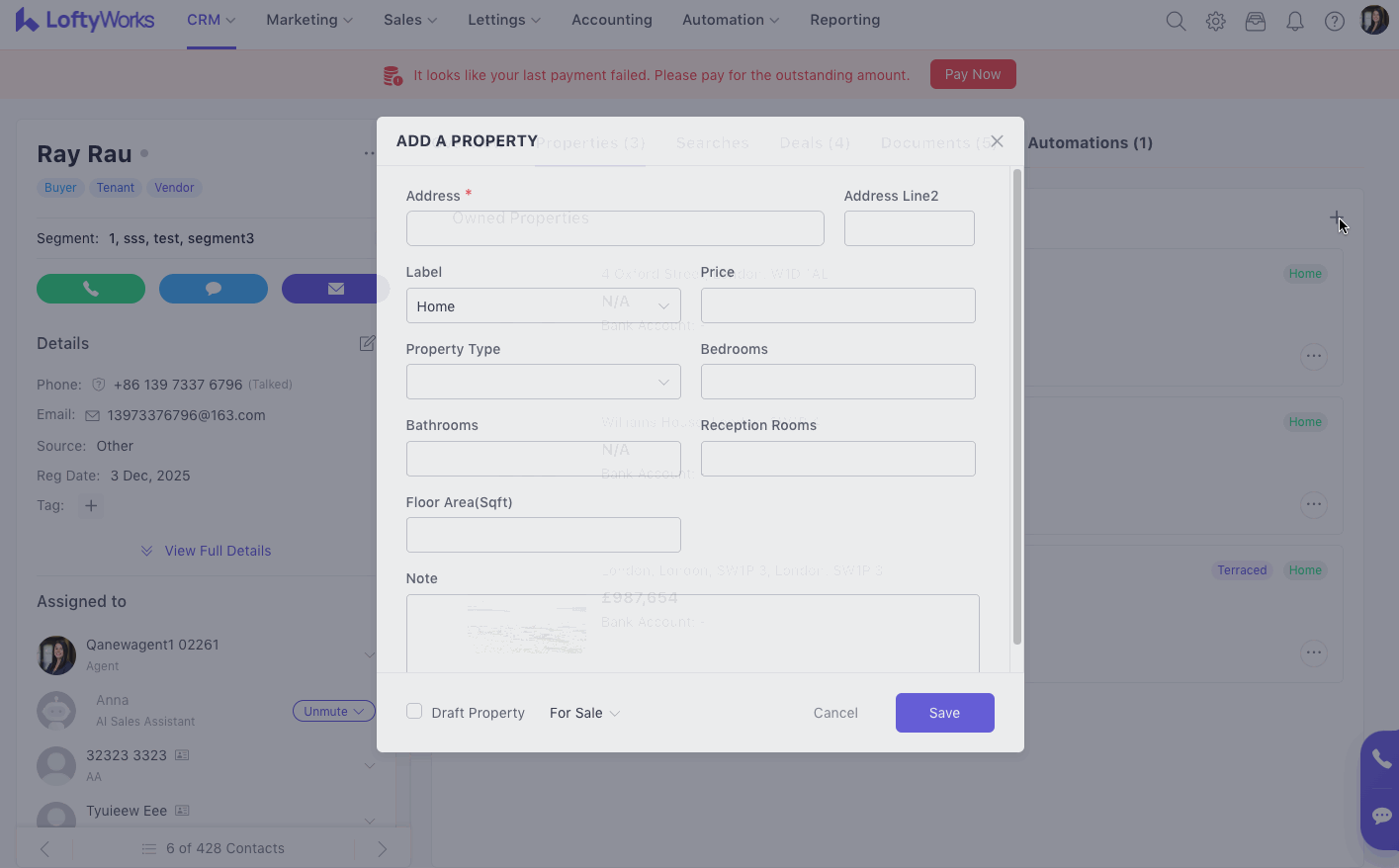Click into the Address input field
The height and width of the screenshot is (868, 1399).
[614, 228]
